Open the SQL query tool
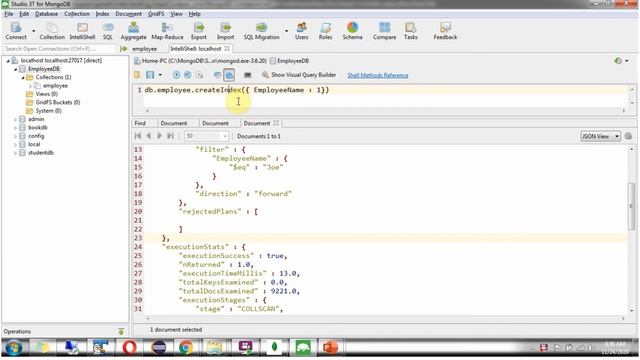This screenshot has width=640, height=360. pyautogui.click(x=108, y=31)
